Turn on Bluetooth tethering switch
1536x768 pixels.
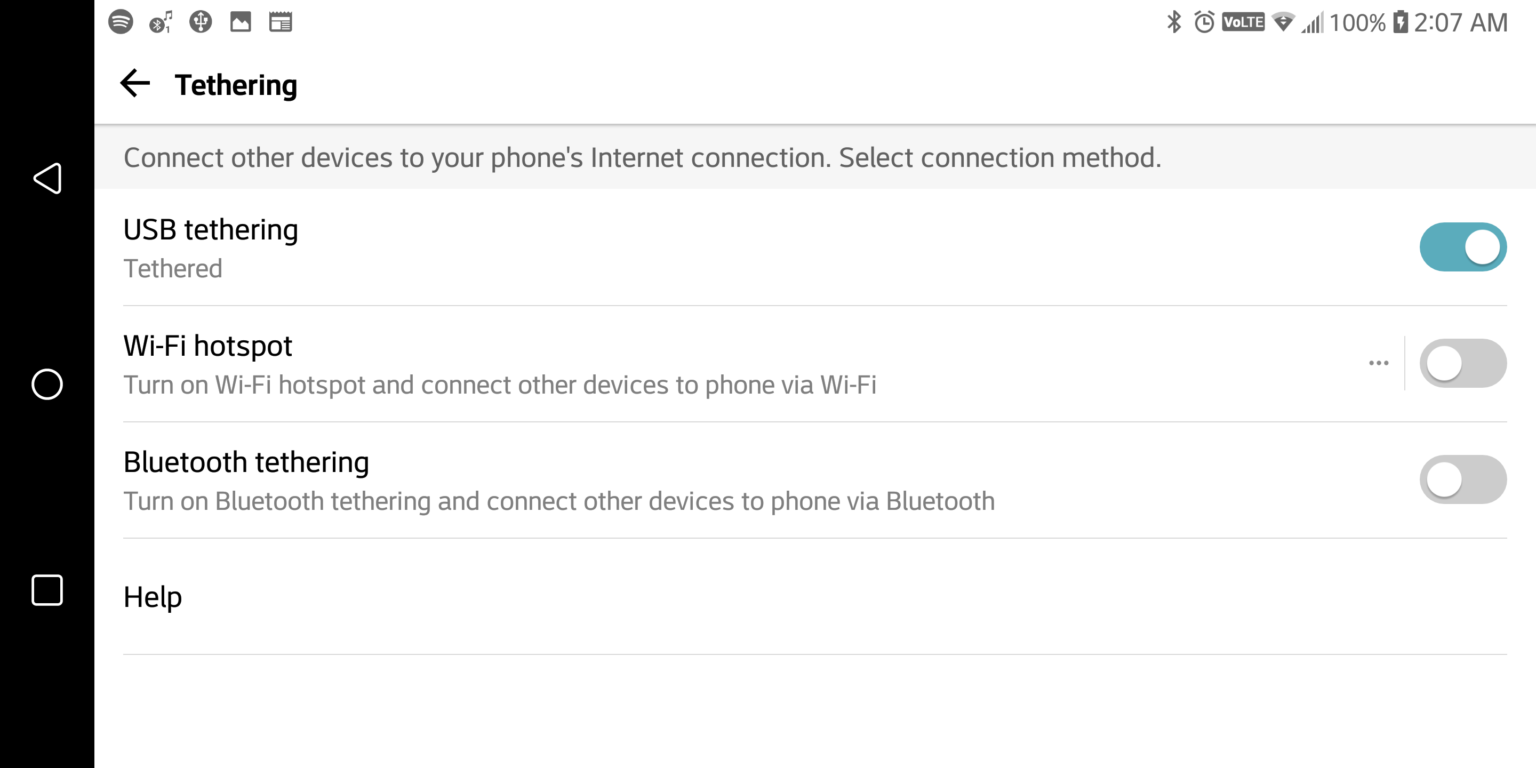pos(1463,479)
